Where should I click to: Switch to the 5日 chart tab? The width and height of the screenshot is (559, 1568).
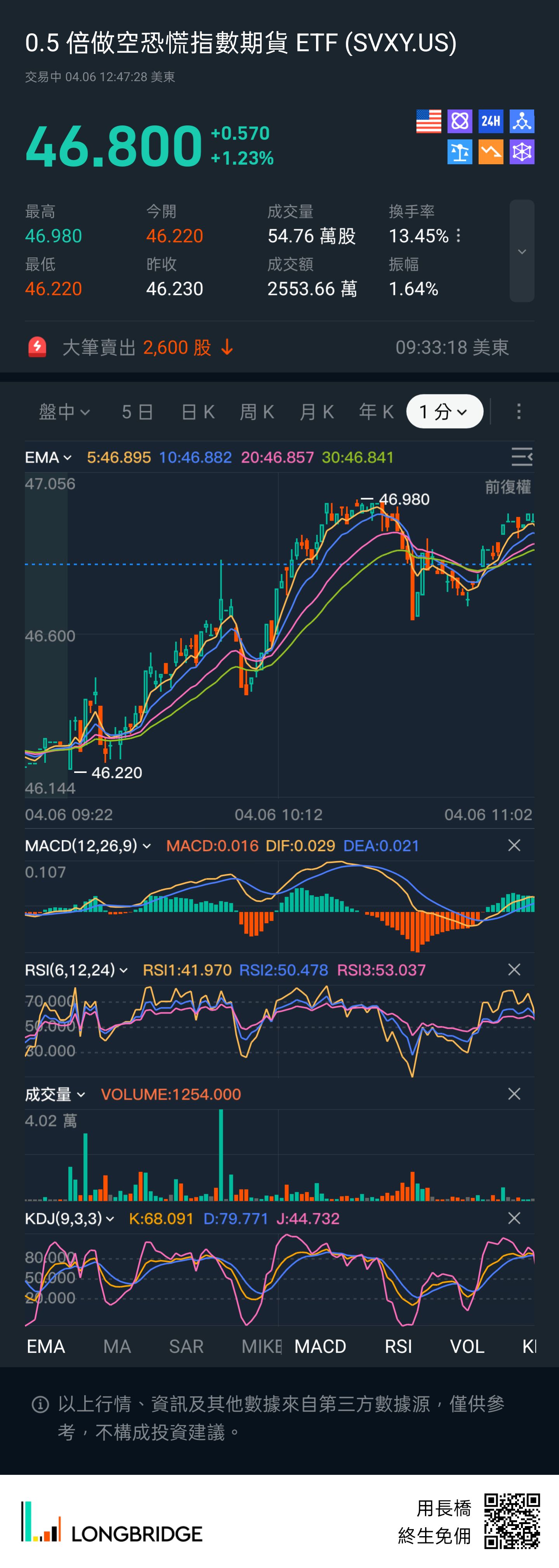click(137, 412)
